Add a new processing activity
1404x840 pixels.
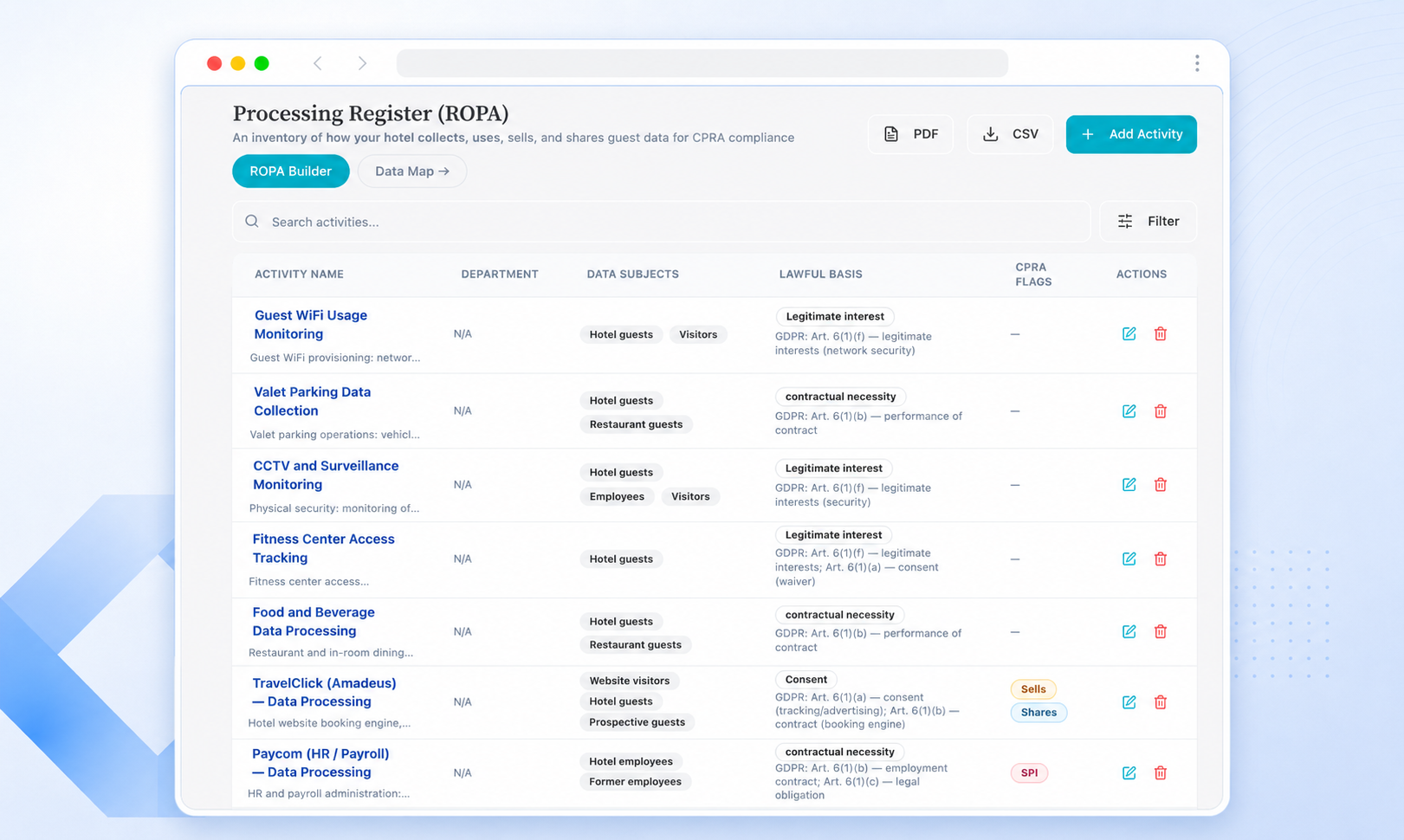pos(1131,134)
